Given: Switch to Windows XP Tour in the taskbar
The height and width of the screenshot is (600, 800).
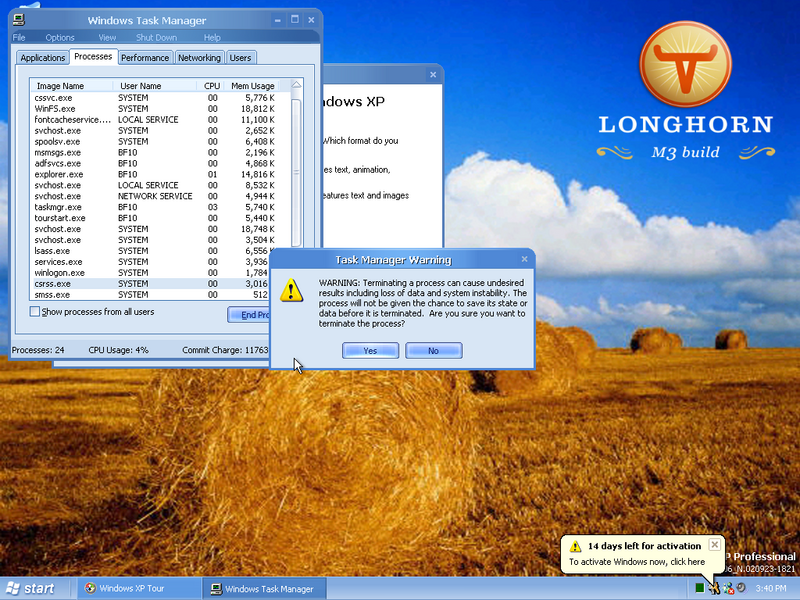Looking at the screenshot, I should [x=139, y=588].
